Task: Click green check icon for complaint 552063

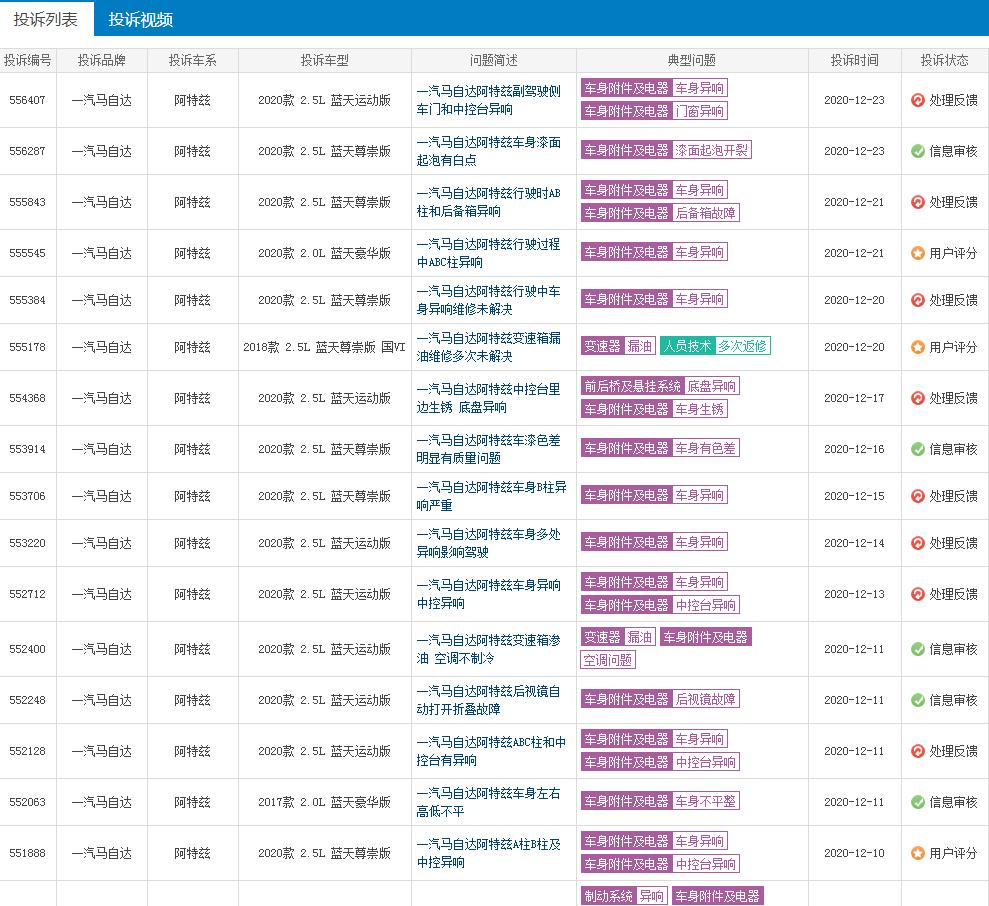Action: click(x=917, y=802)
